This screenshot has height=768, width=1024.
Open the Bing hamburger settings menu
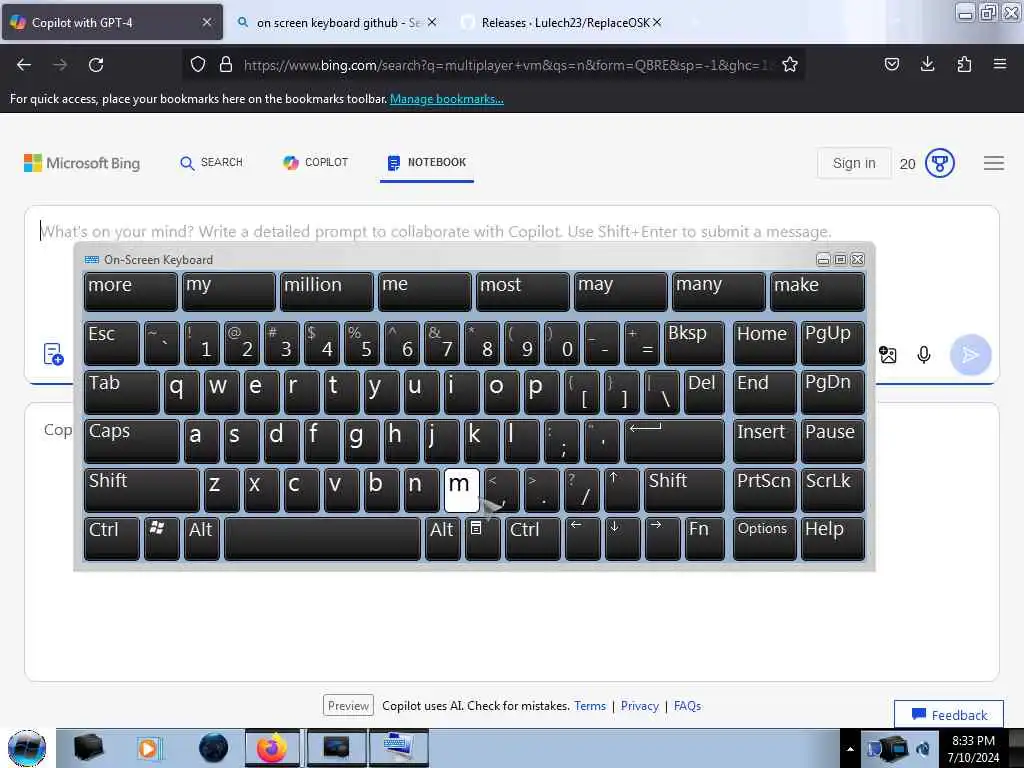click(994, 163)
